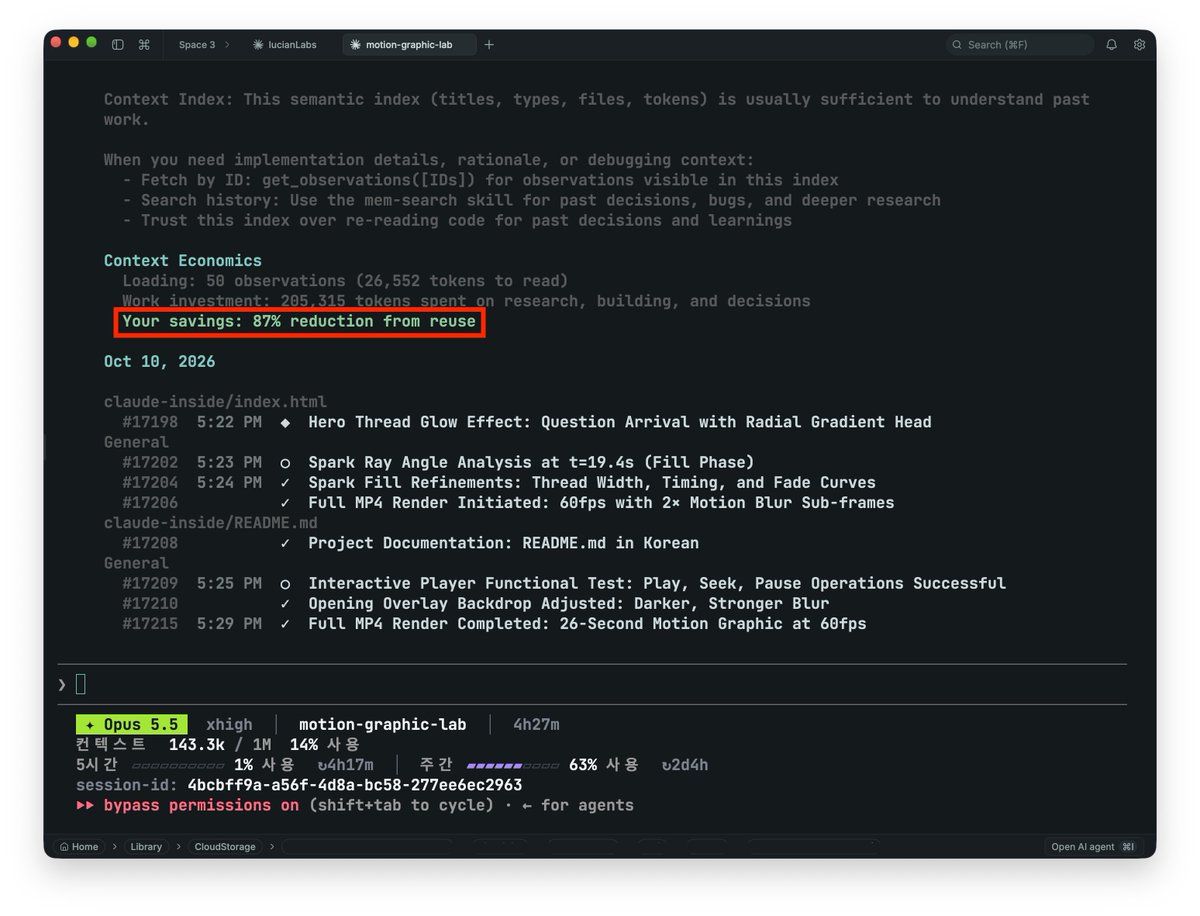Click the 4h27m duration text
Image resolution: width=1200 pixels, height=916 pixels.
click(536, 725)
